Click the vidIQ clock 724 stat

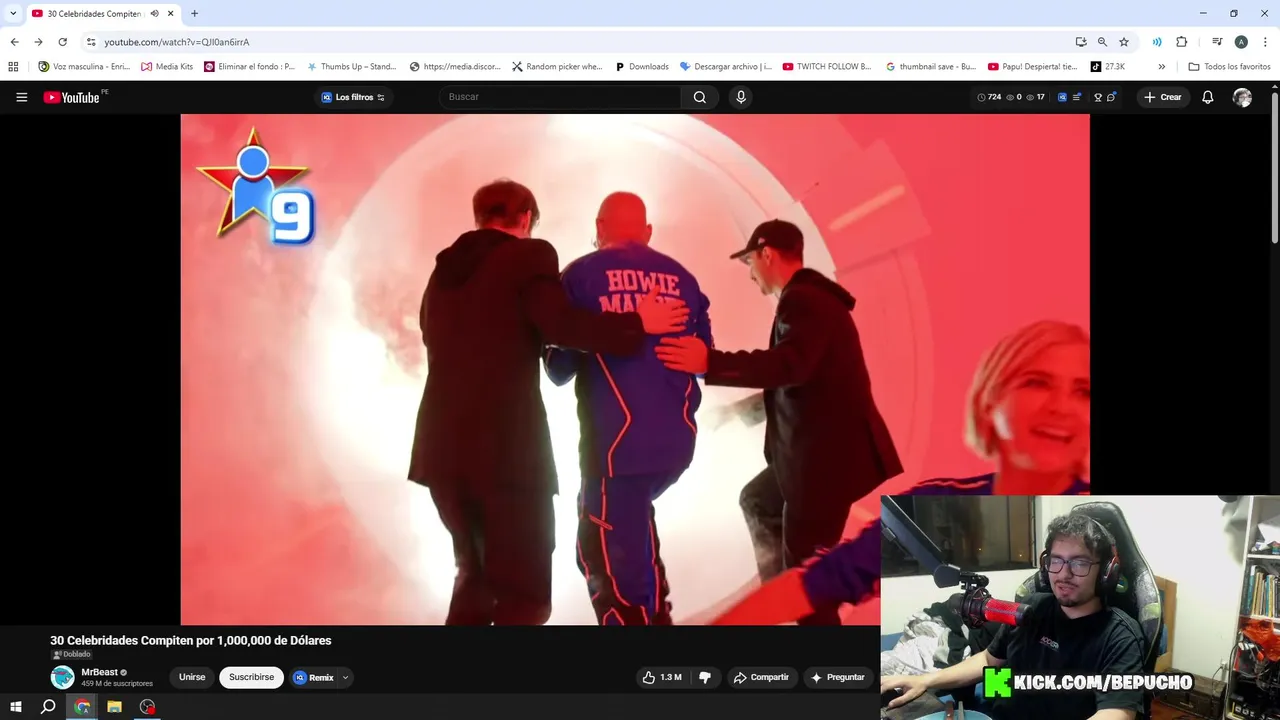click(989, 97)
